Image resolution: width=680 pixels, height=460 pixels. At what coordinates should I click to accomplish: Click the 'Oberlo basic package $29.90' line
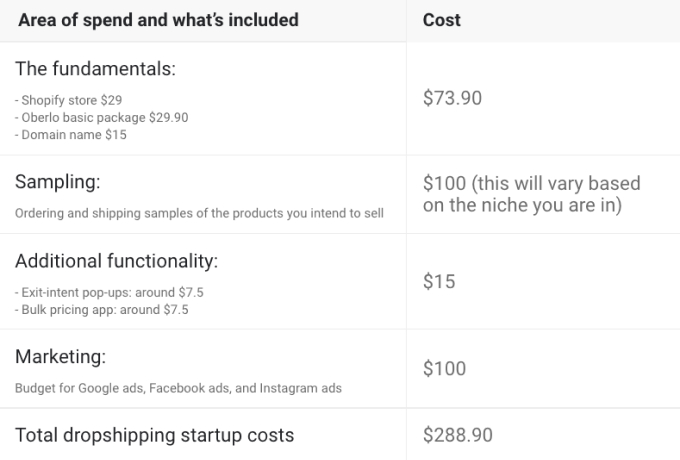pos(101,117)
